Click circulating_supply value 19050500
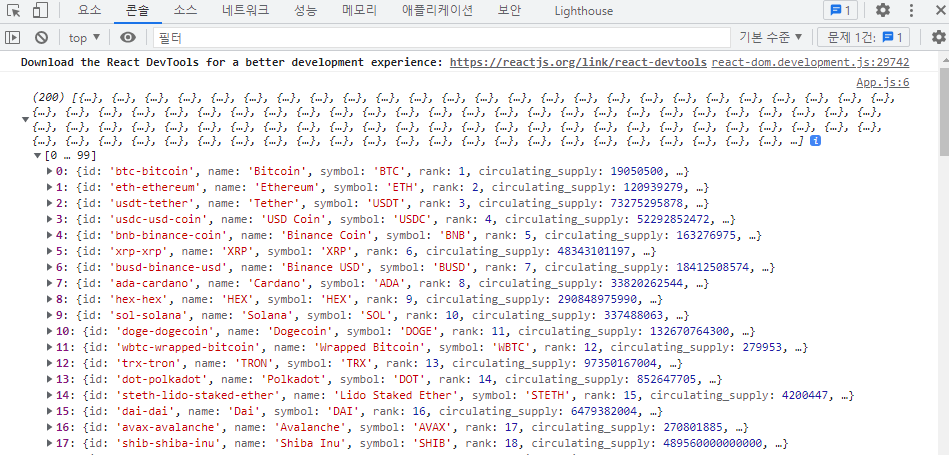The image size is (949, 455). pos(636,171)
